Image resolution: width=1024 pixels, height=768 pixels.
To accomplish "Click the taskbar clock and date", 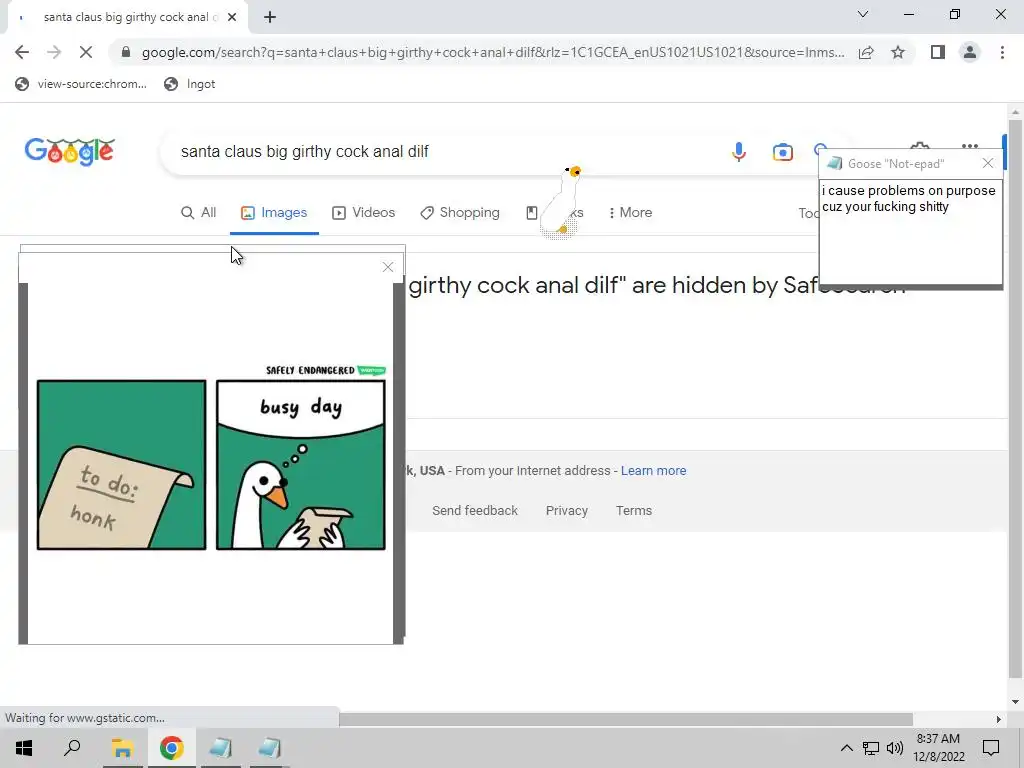I will point(938,748).
